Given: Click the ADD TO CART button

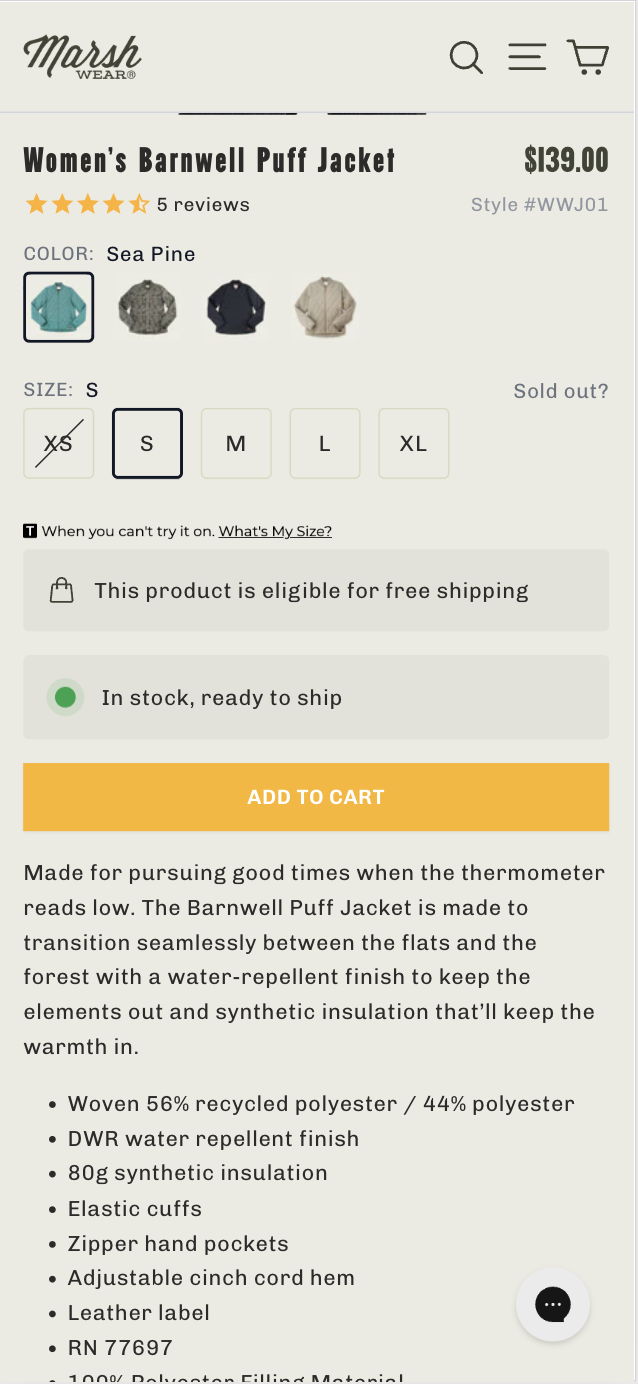Looking at the screenshot, I should (x=316, y=796).
